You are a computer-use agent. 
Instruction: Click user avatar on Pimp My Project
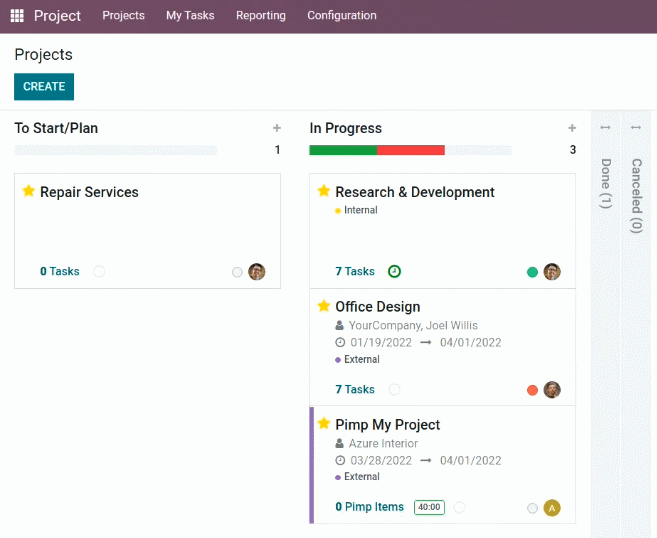click(x=552, y=508)
